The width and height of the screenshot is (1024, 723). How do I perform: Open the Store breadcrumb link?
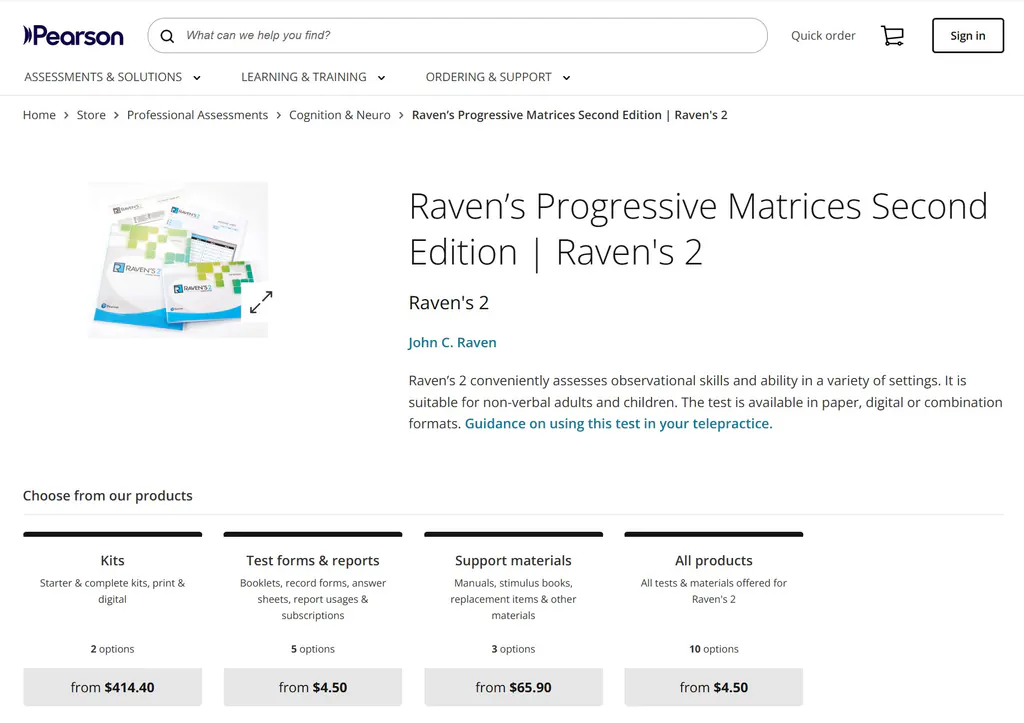[91, 115]
